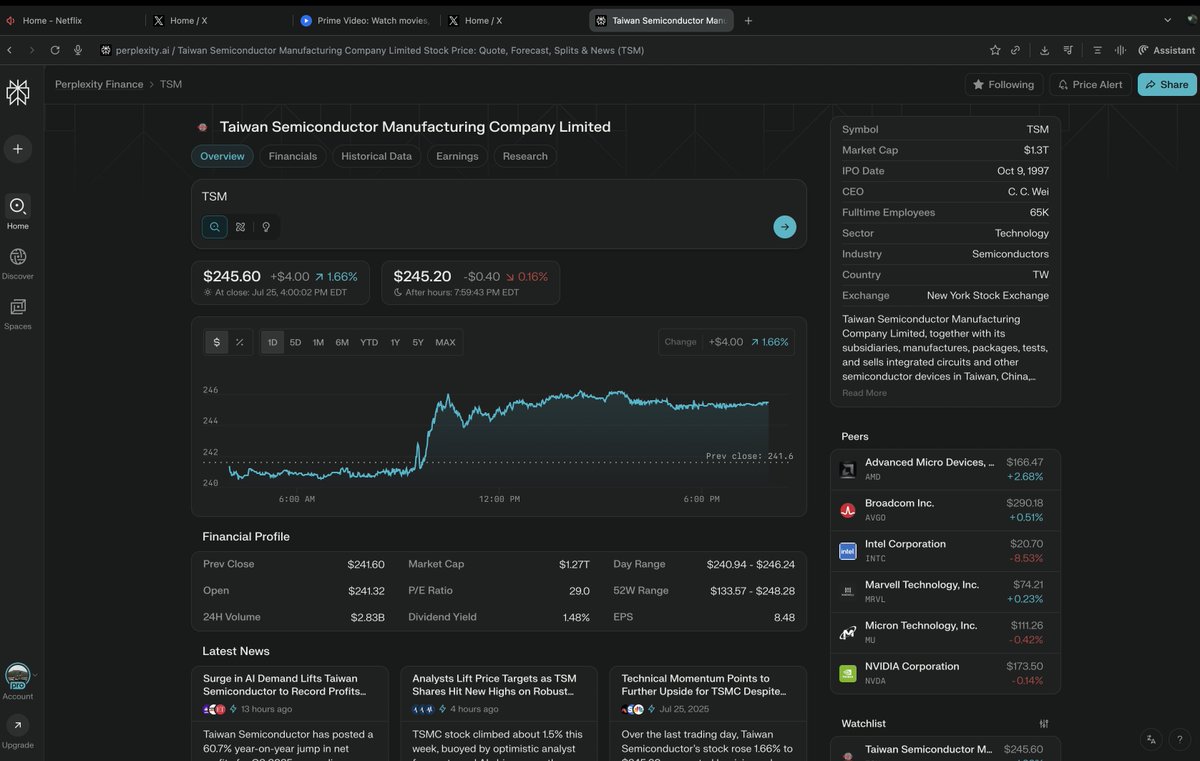Go back with the browser back arrow
The height and width of the screenshot is (761, 1200).
click(x=10, y=50)
